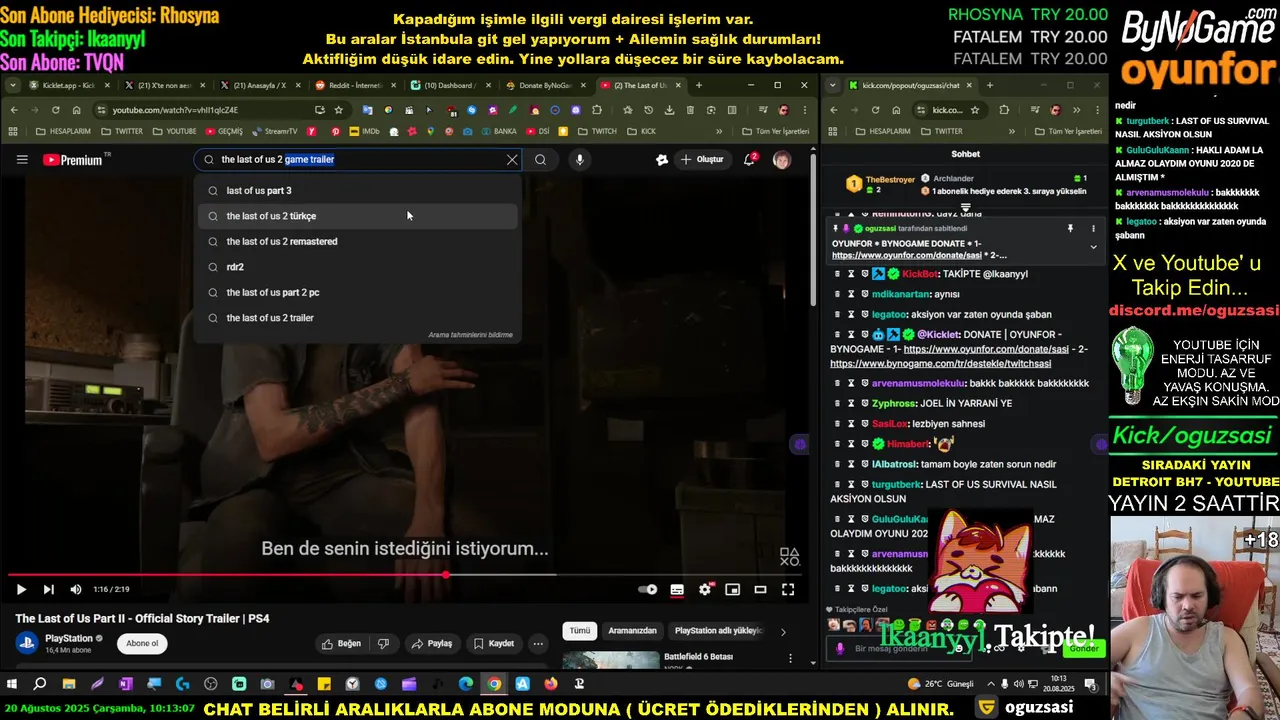Play the video with play button

click(x=21, y=590)
